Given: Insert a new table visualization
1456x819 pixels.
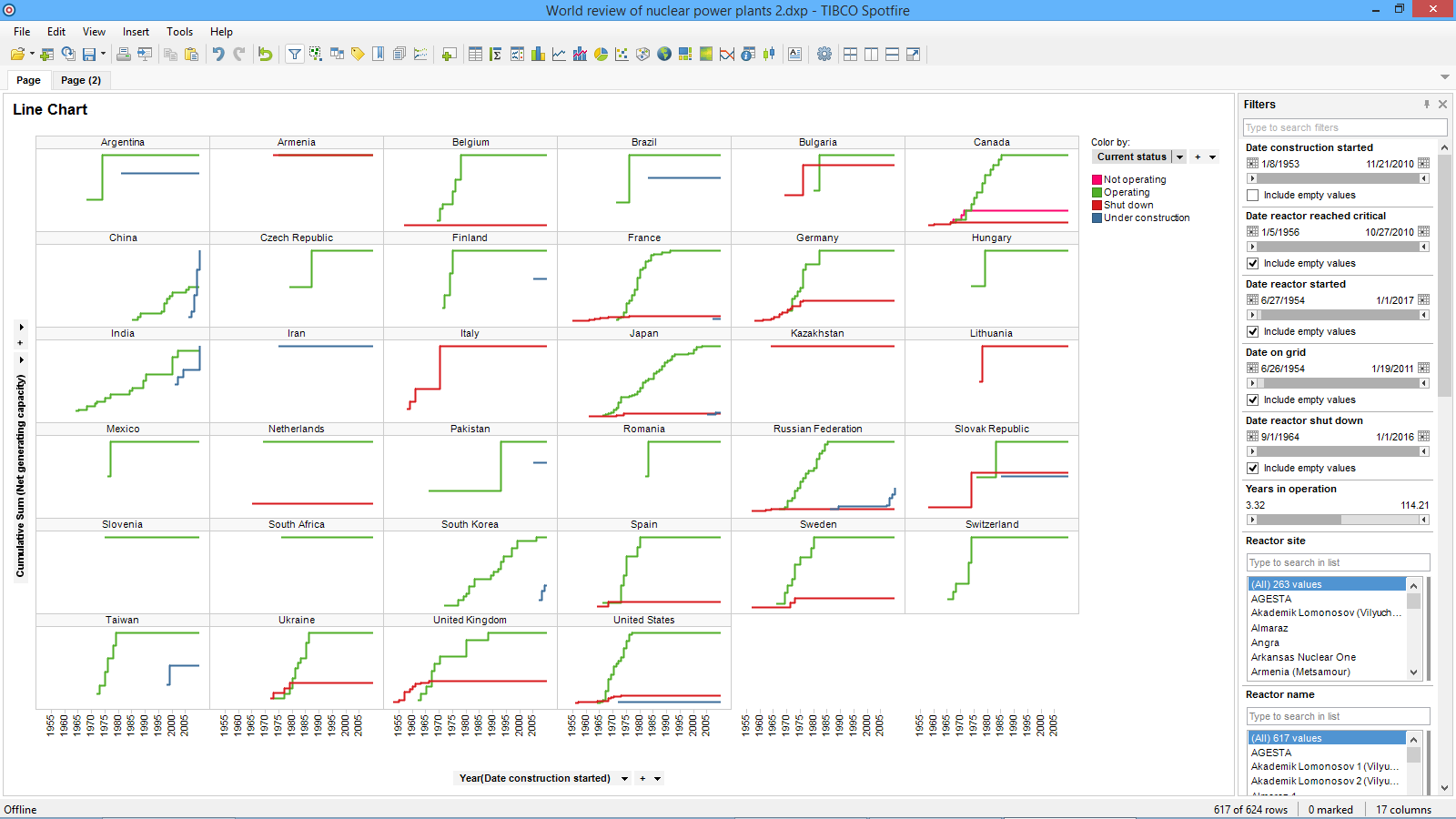Looking at the screenshot, I should point(475,55).
